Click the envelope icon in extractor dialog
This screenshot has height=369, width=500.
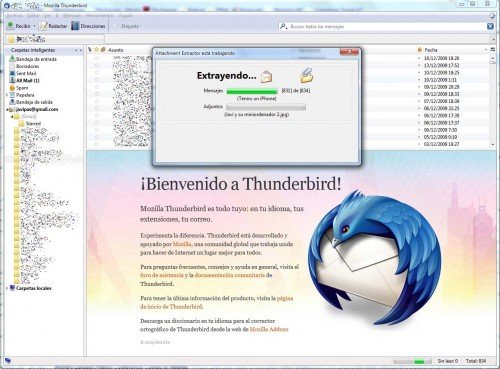(x=266, y=77)
